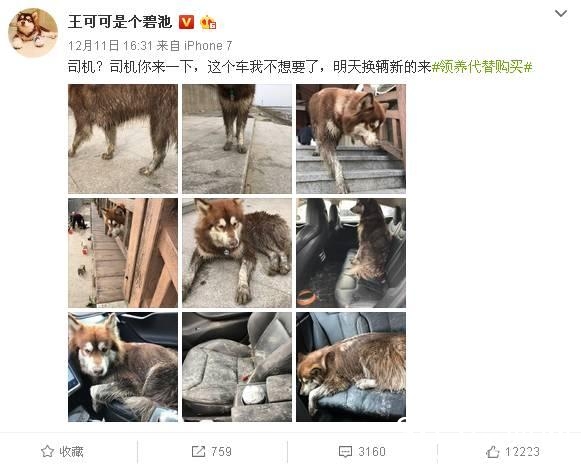Click the membership crown badge icon
This screenshot has height=471, width=581.
click(x=208, y=22)
